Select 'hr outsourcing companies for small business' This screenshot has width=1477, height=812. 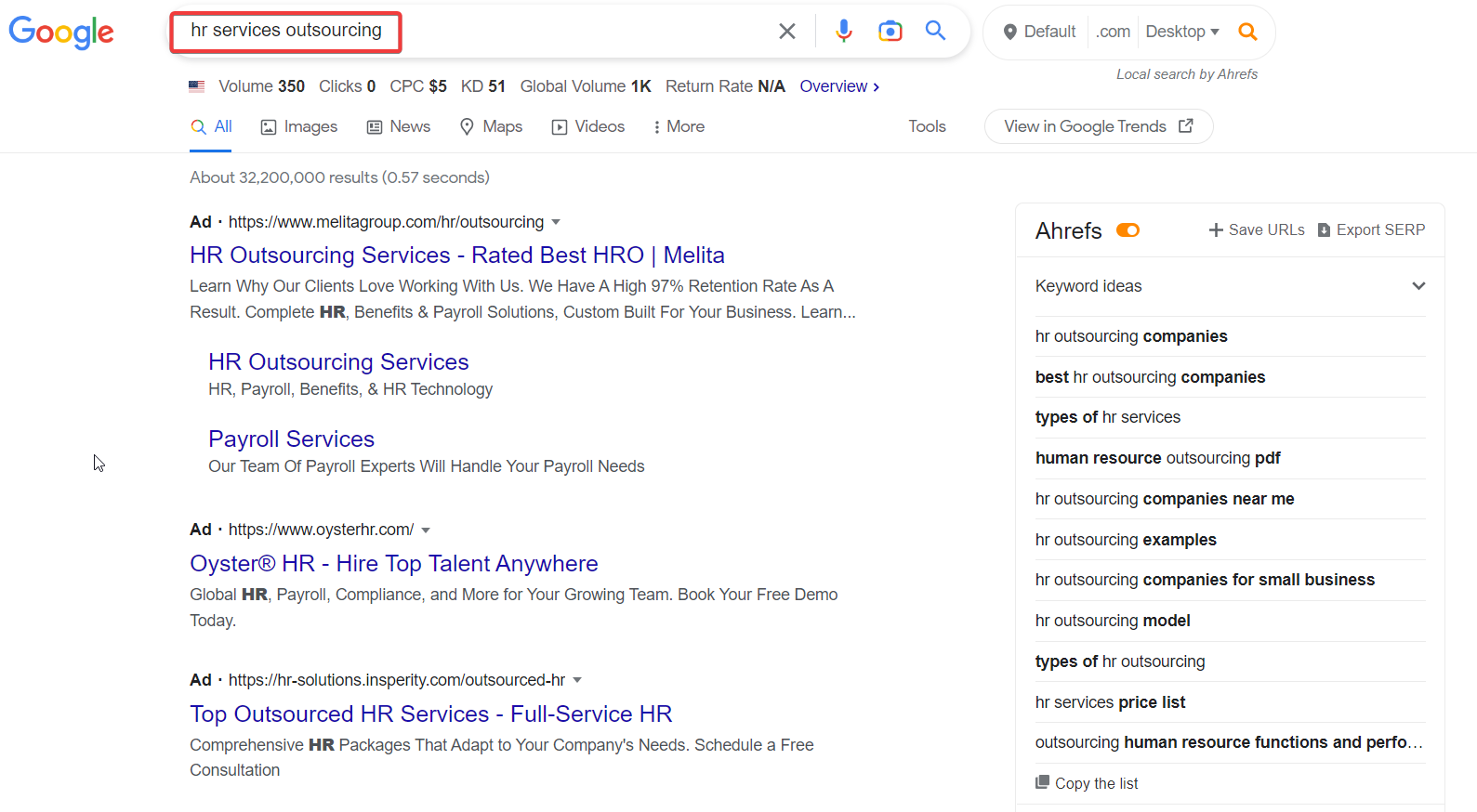click(1205, 580)
